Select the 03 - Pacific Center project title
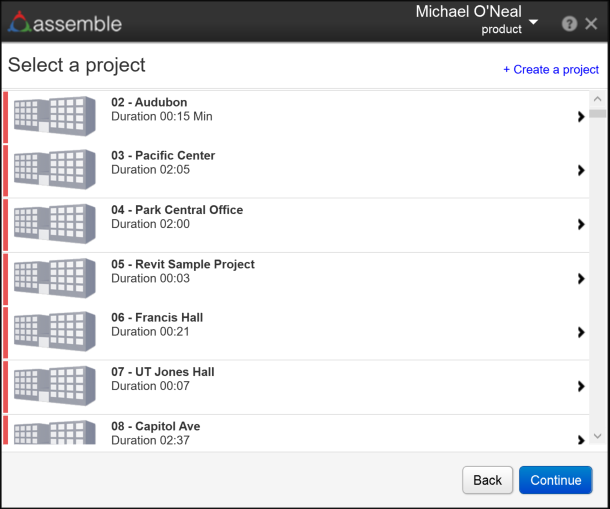Viewport: 610px width, 509px height. click(163, 156)
